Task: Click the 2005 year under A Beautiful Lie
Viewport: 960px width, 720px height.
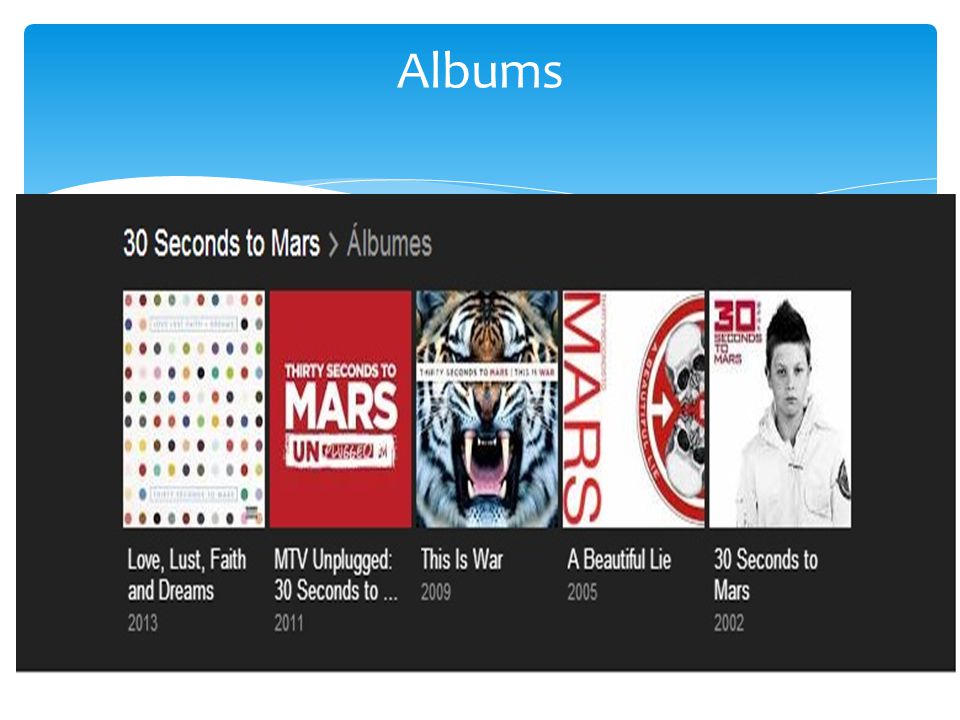Action: point(582,592)
